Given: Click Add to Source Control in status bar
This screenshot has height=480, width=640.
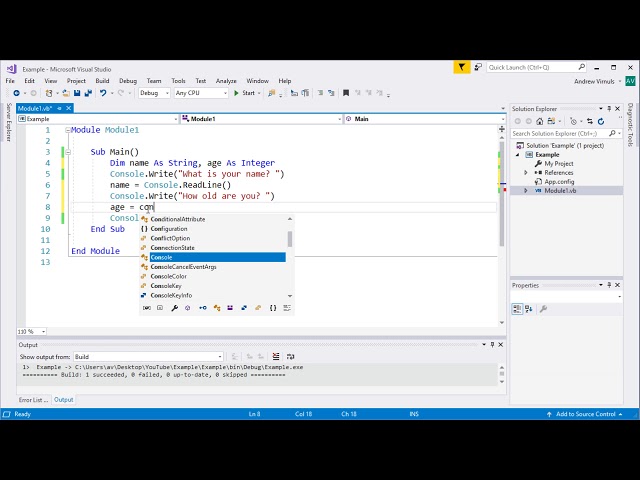Looking at the screenshot, I should pyautogui.click(x=584, y=414).
